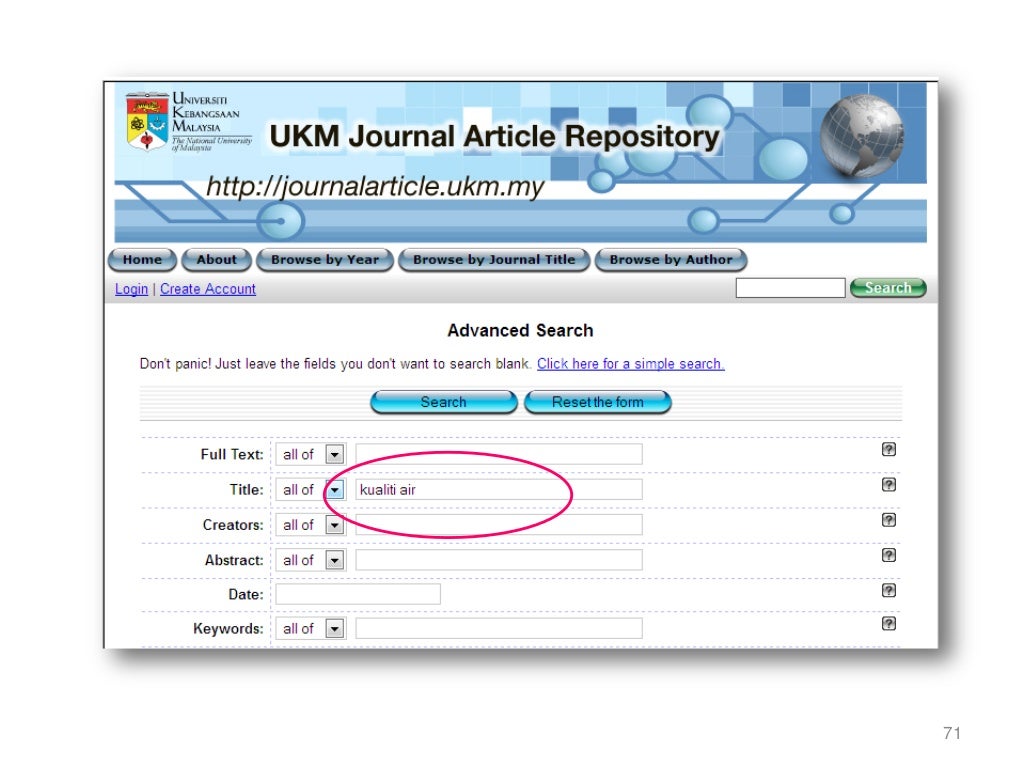Open help icon for Abstract field
The image size is (1024, 768).
[888, 555]
